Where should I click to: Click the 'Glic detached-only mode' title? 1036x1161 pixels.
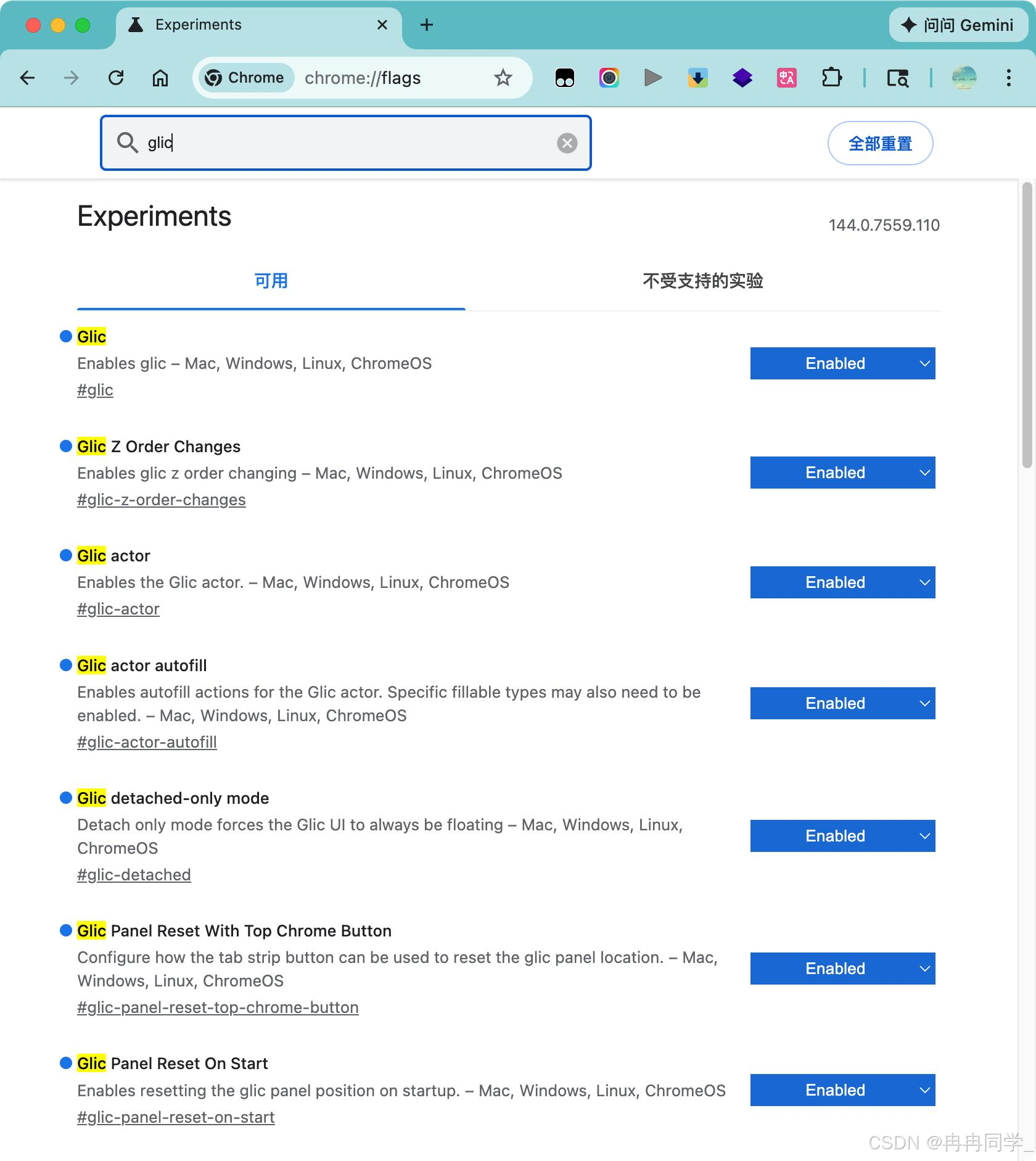point(173,798)
